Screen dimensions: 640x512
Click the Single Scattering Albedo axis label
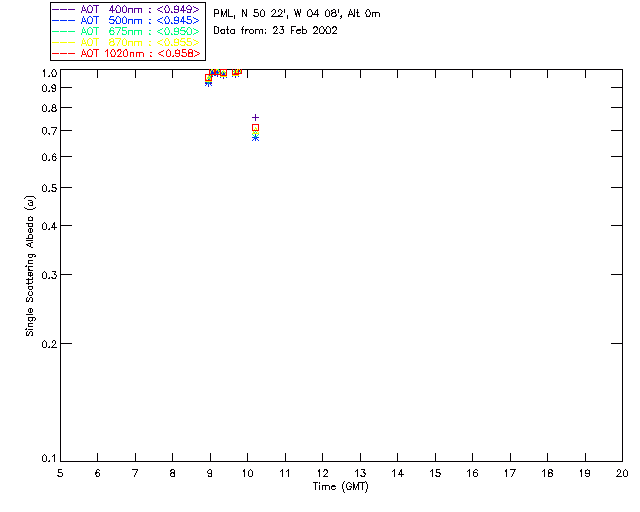click(30, 266)
